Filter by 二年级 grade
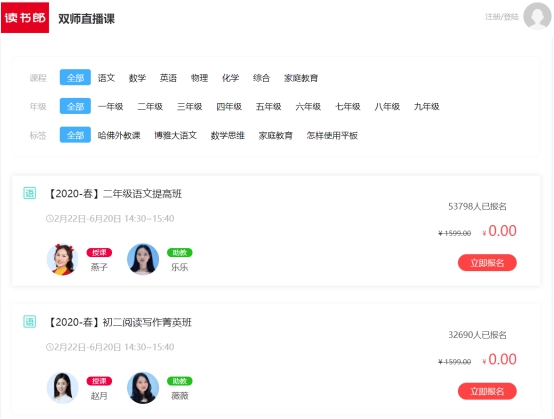 coord(150,106)
